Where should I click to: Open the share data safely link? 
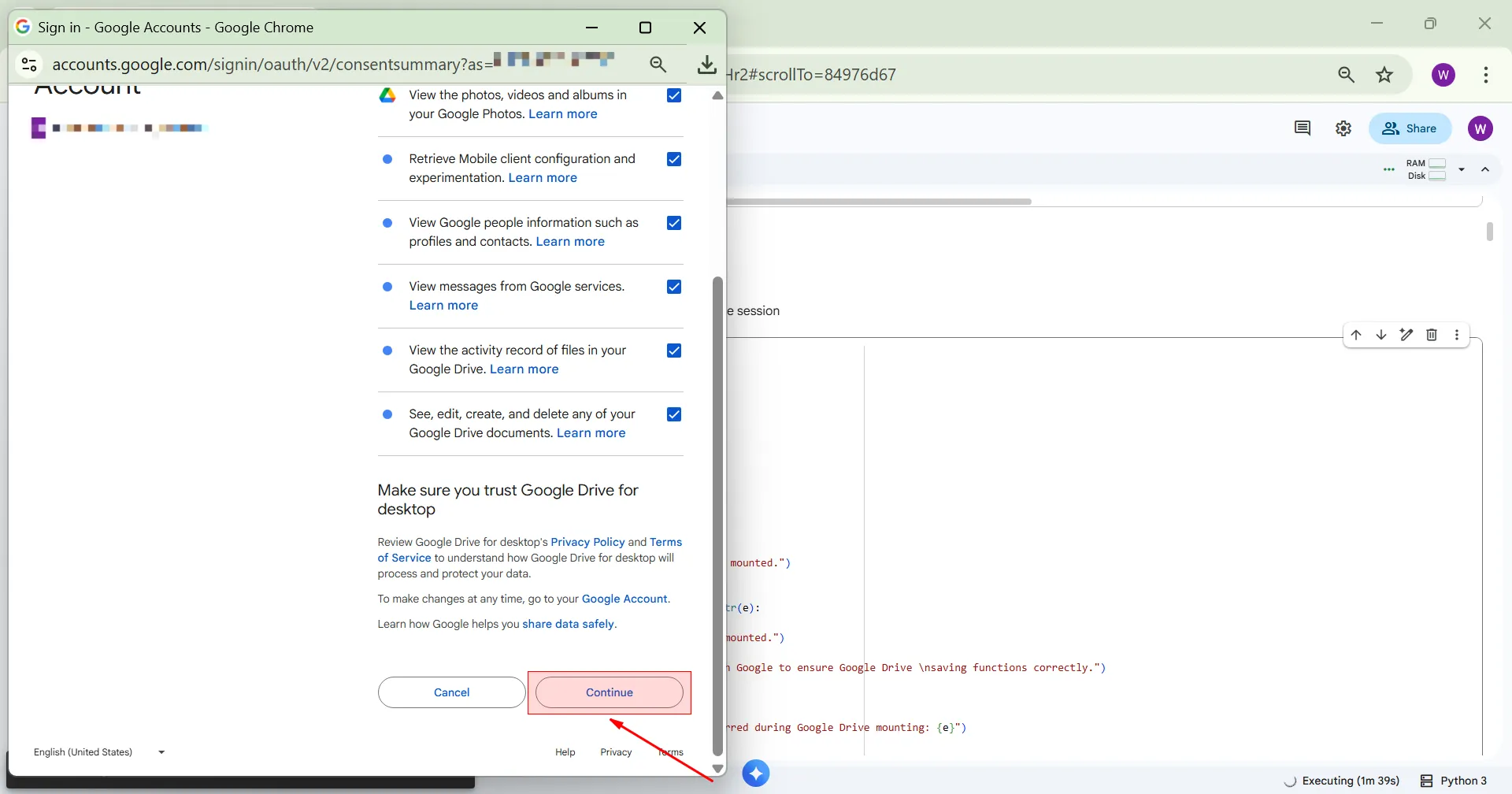click(568, 624)
